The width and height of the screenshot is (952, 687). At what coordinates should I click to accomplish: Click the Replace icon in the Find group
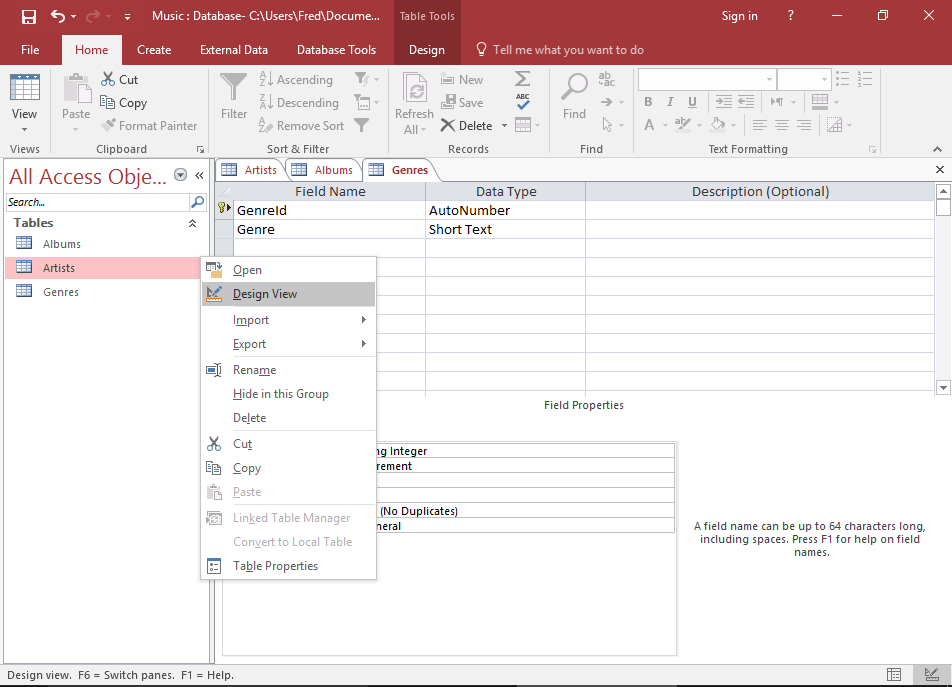pyautogui.click(x=606, y=79)
